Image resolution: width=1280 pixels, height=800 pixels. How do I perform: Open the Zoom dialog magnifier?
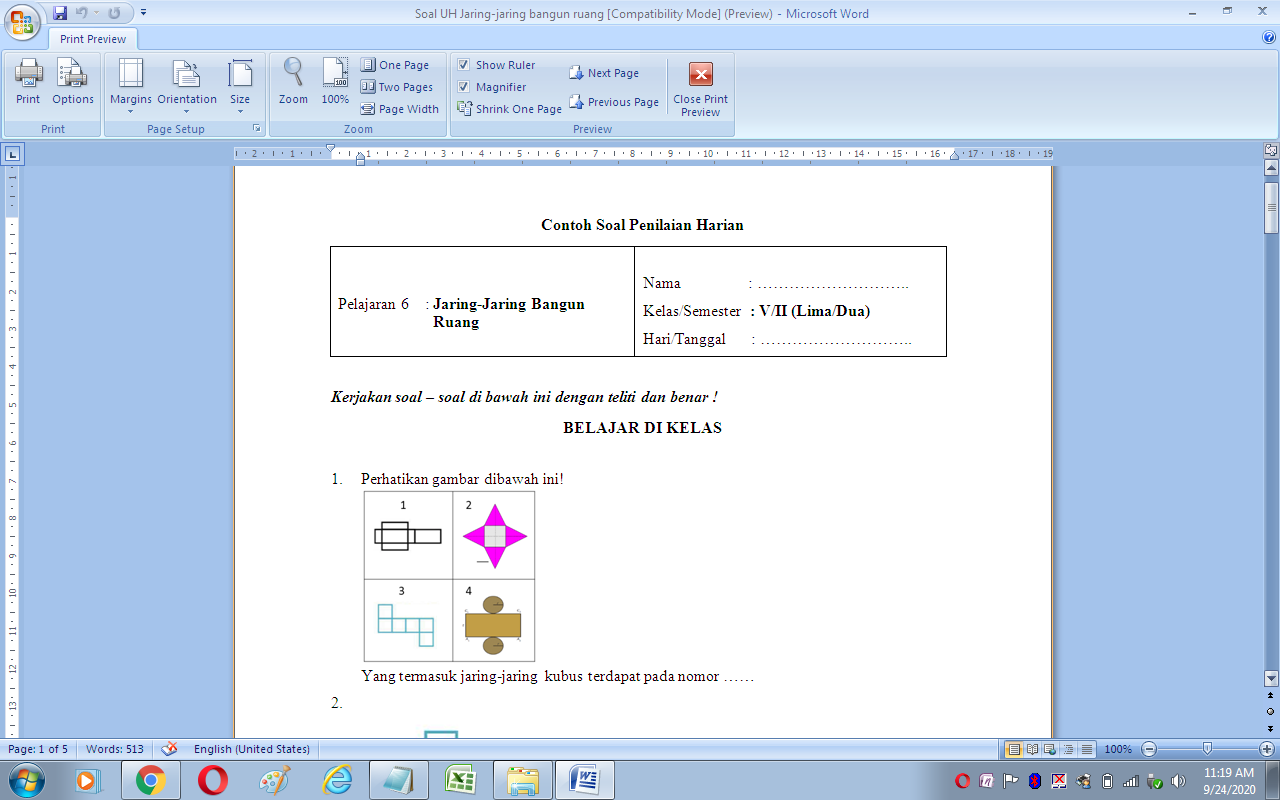293,82
